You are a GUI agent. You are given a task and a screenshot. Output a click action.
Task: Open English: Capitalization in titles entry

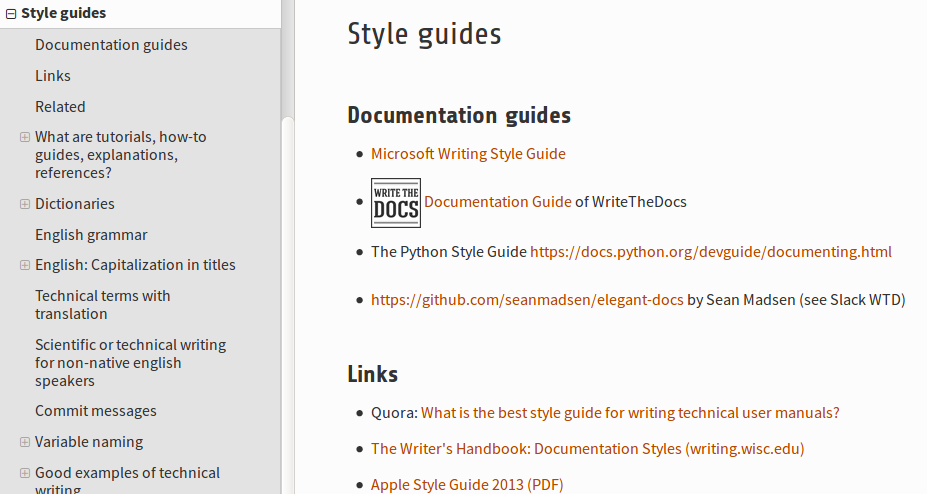tap(135, 265)
